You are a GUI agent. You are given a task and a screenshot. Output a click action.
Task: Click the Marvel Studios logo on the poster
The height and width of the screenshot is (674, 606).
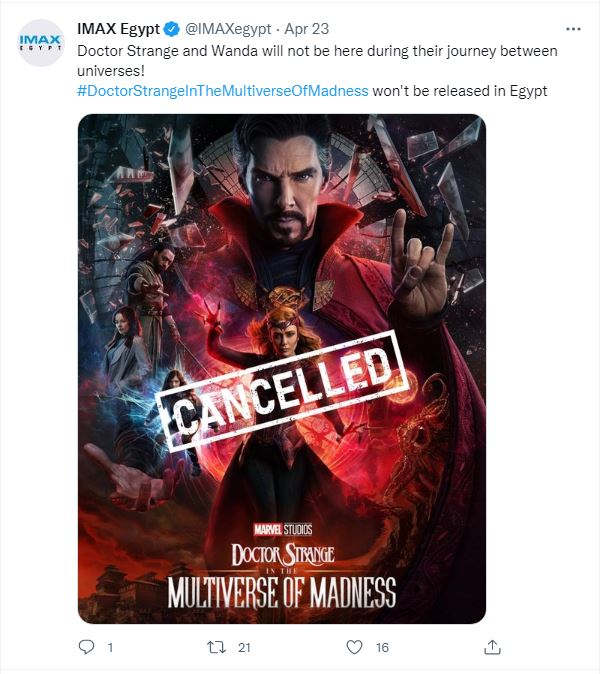(281, 528)
